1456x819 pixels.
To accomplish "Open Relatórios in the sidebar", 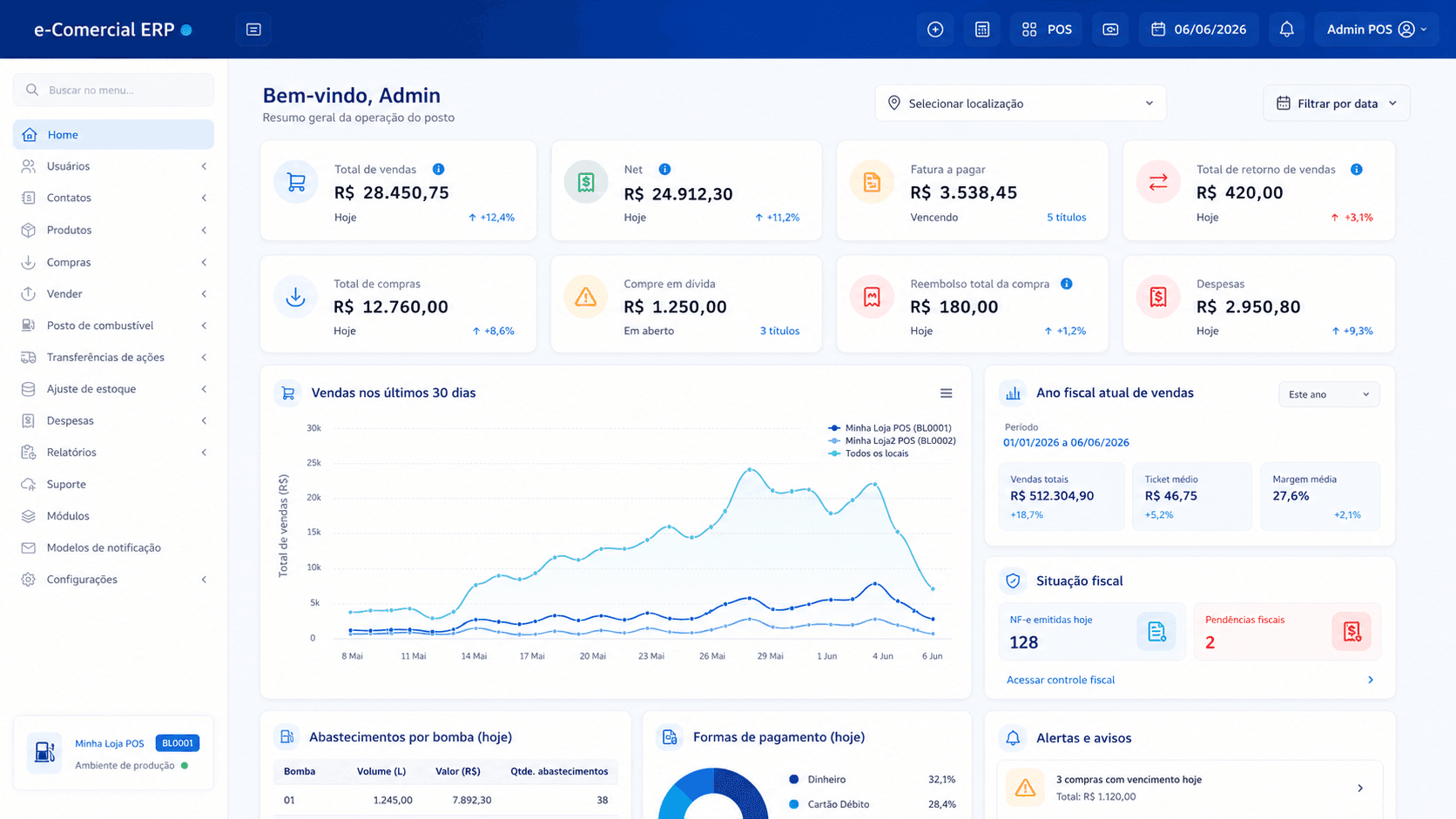I will coord(113,453).
